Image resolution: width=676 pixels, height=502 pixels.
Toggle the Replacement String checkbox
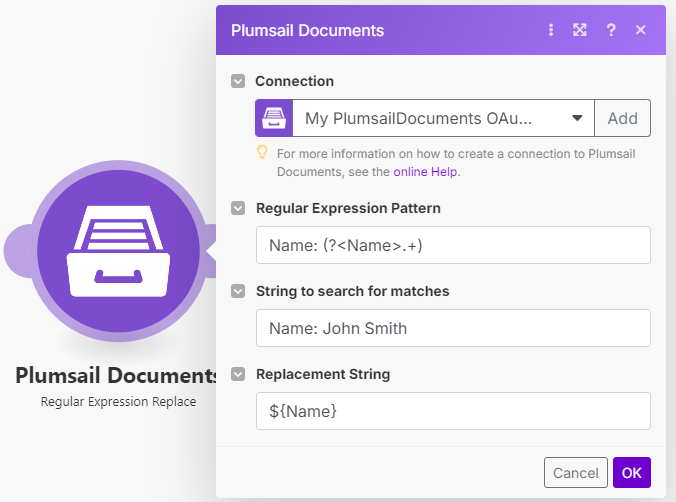(x=238, y=374)
